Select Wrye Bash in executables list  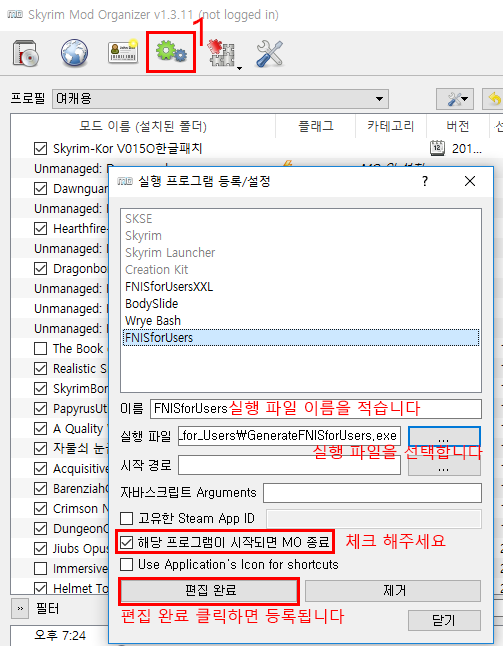(x=301, y=321)
